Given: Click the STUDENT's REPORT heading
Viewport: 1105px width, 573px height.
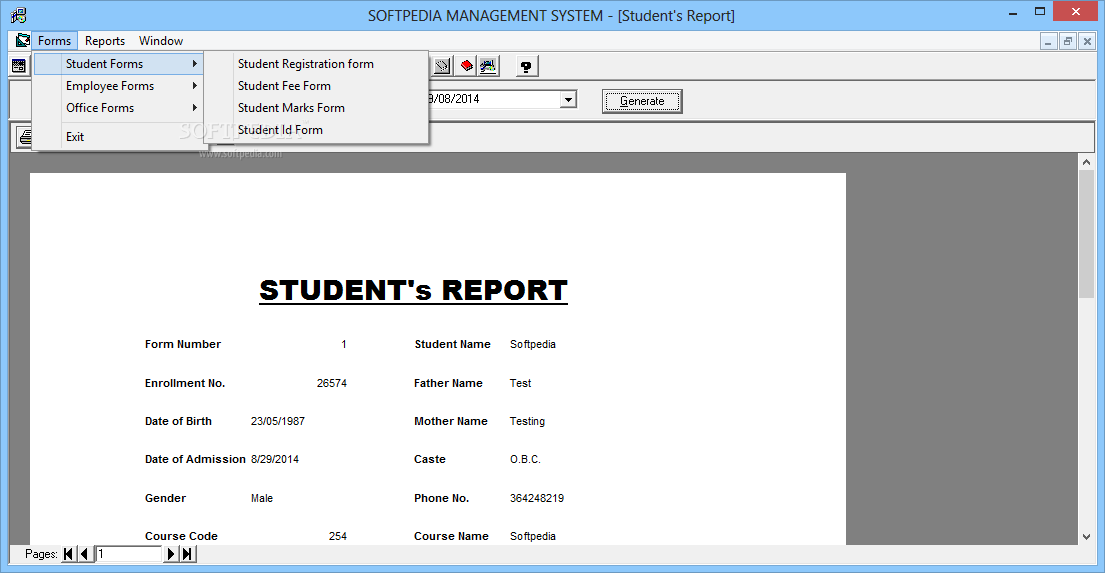Looking at the screenshot, I should (413, 290).
